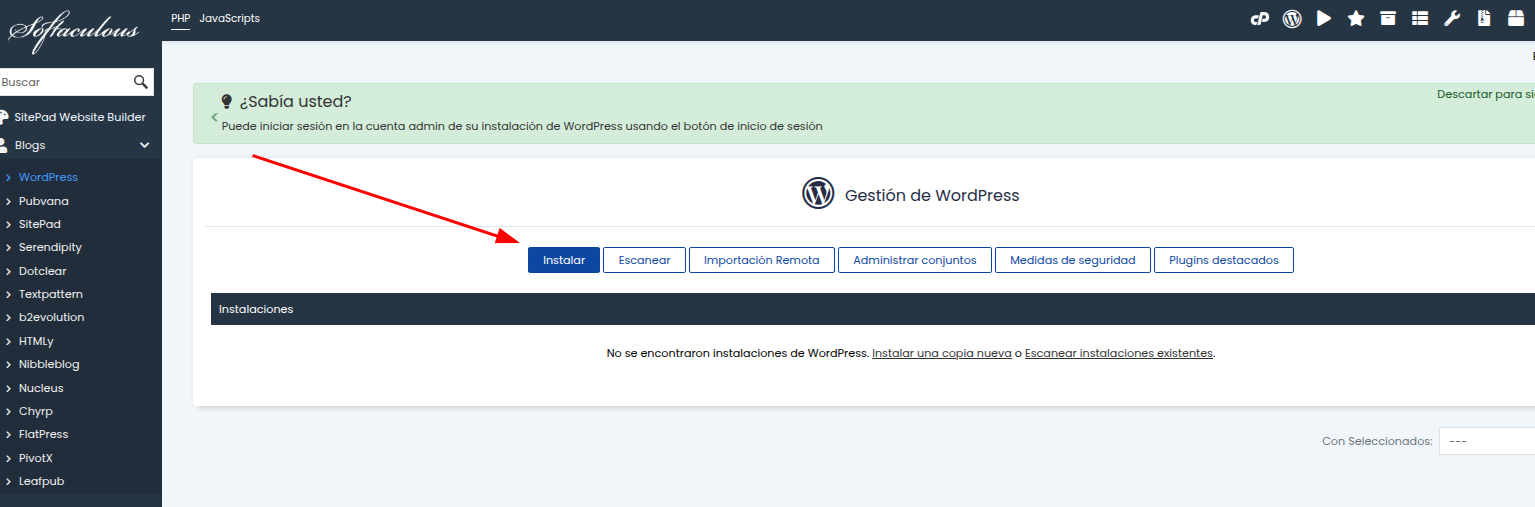Follow the Instalar una copia nueva link
This screenshot has width=1535, height=507.
pos(942,353)
